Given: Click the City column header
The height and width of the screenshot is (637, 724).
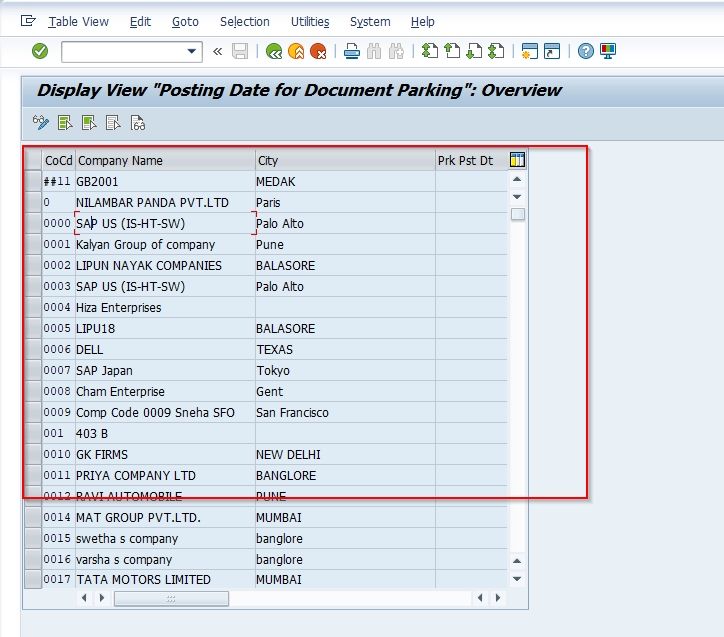Looking at the screenshot, I should point(345,160).
